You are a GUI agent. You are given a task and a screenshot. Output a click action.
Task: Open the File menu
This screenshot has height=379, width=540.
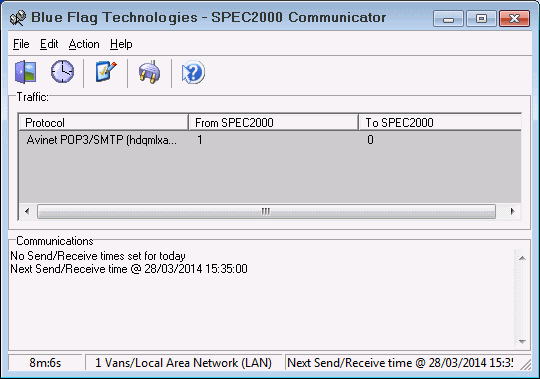21,44
